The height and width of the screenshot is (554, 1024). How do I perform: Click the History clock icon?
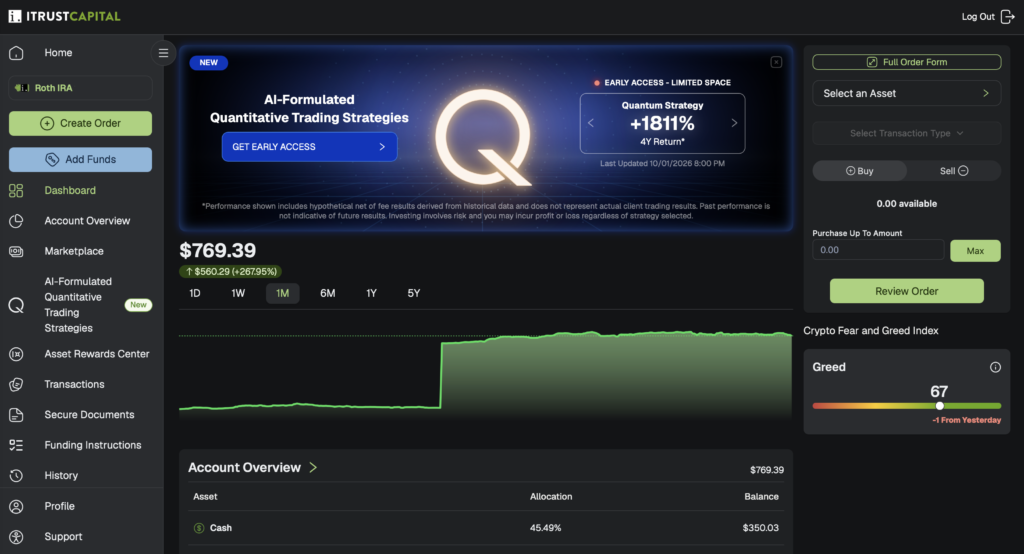coord(16,476)
